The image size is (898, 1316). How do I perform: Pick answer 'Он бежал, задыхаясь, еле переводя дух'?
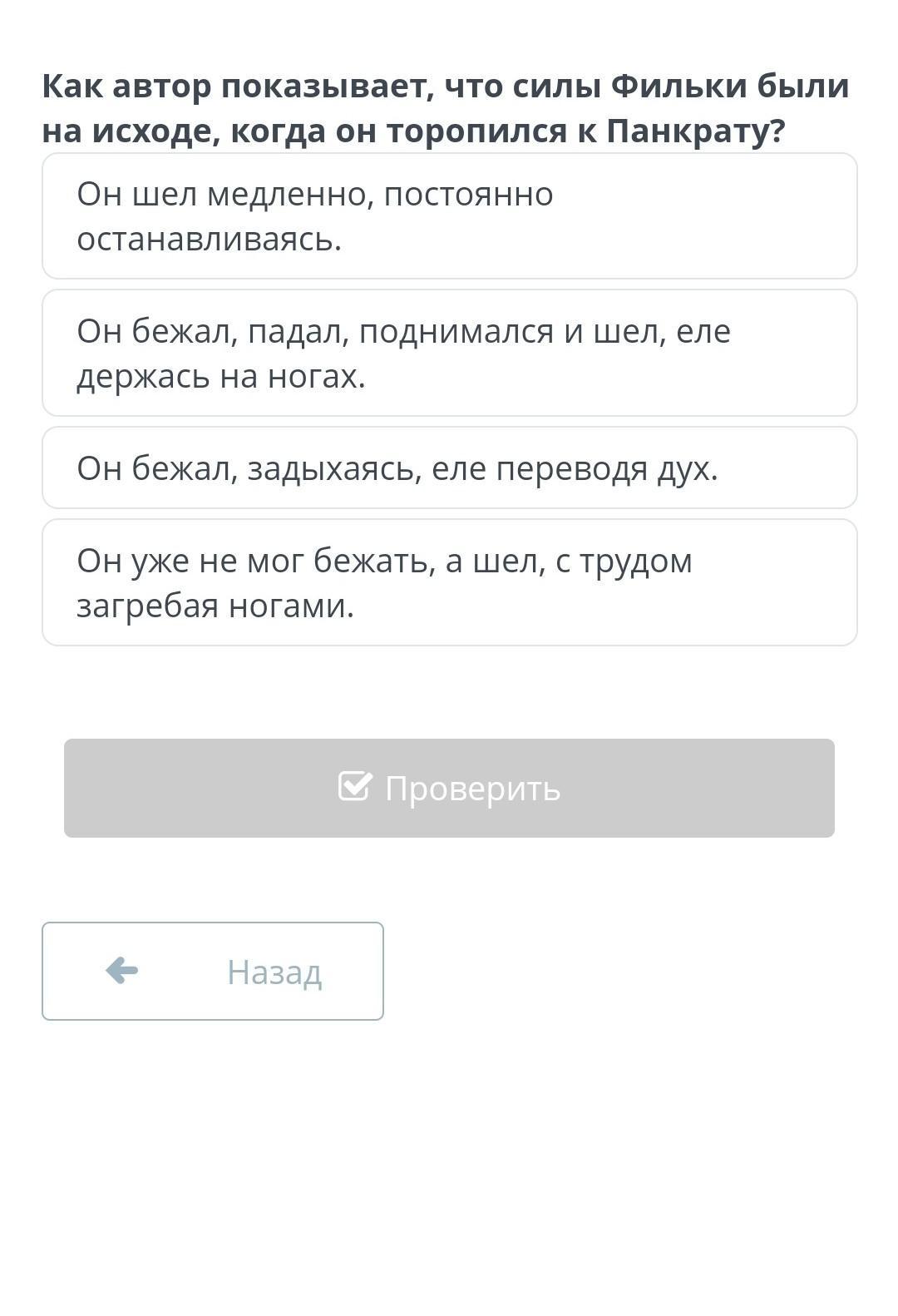tap(449, 468)
